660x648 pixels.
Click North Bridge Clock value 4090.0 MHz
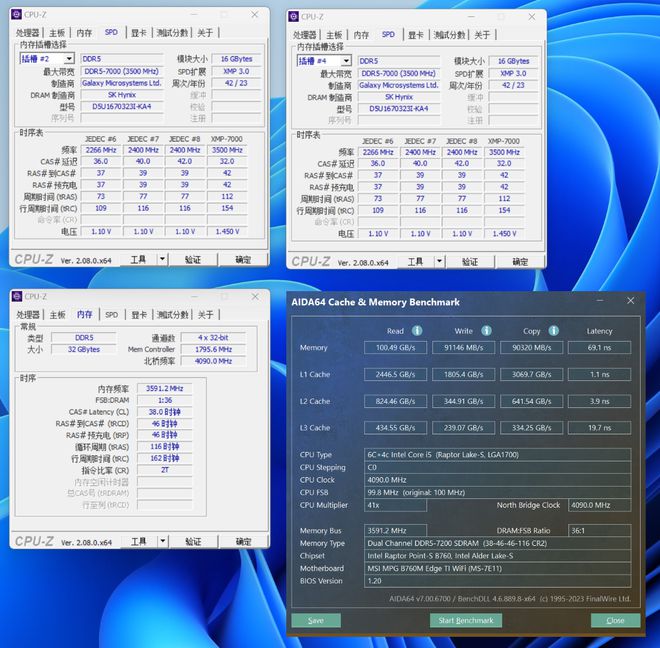pyautogui.click(x=599, y=505)
